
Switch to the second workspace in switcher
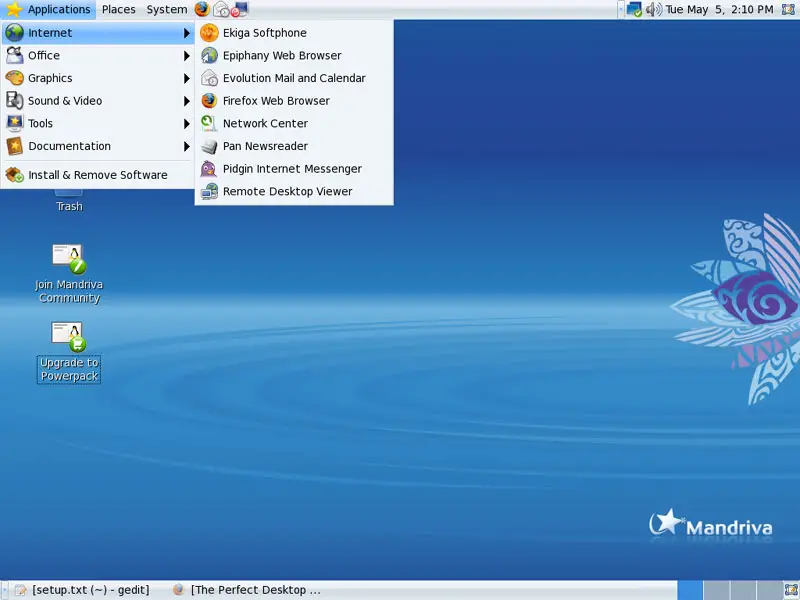pos(716,590)
